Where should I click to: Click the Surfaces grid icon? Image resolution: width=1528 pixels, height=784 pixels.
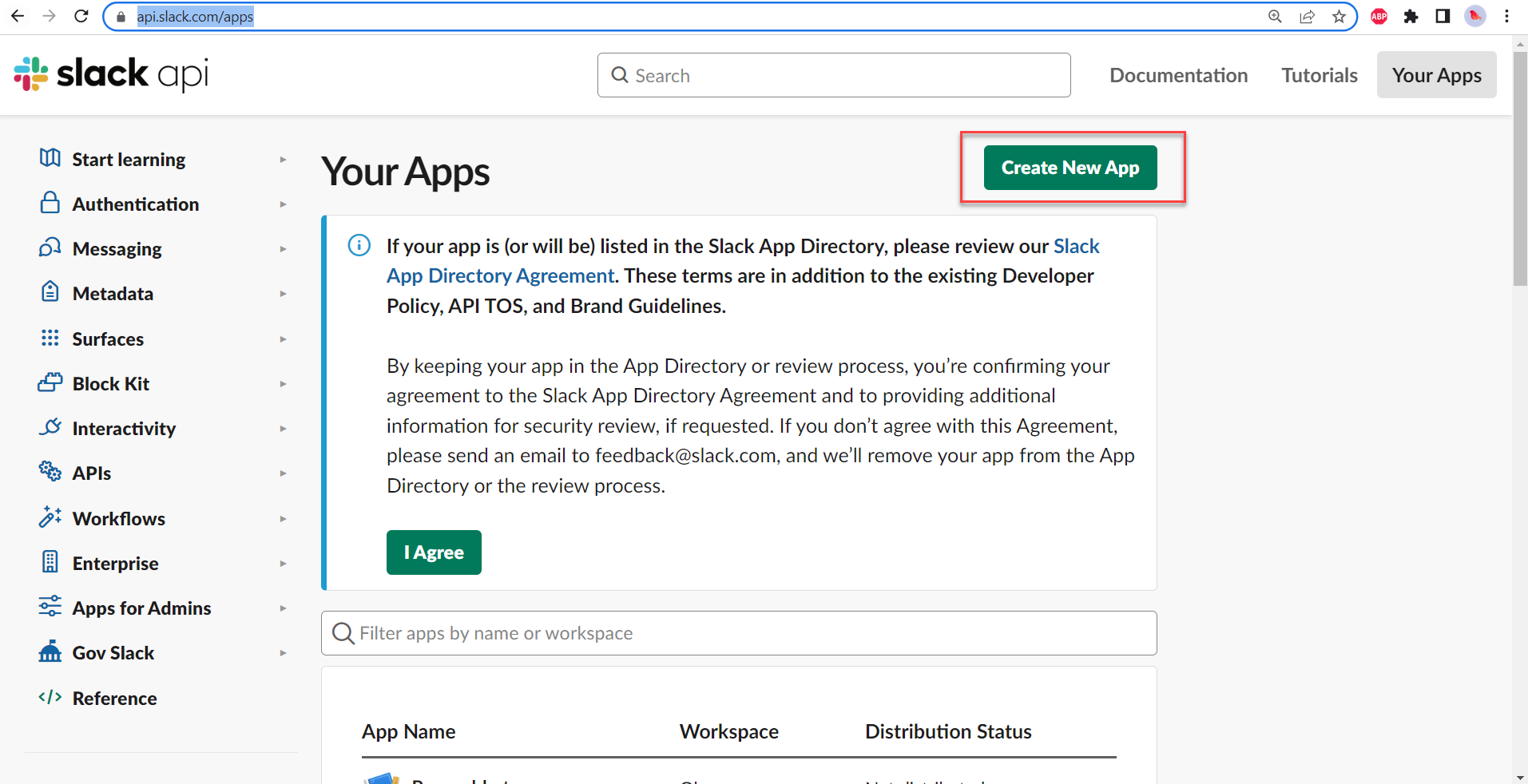[x=50, y=338]
